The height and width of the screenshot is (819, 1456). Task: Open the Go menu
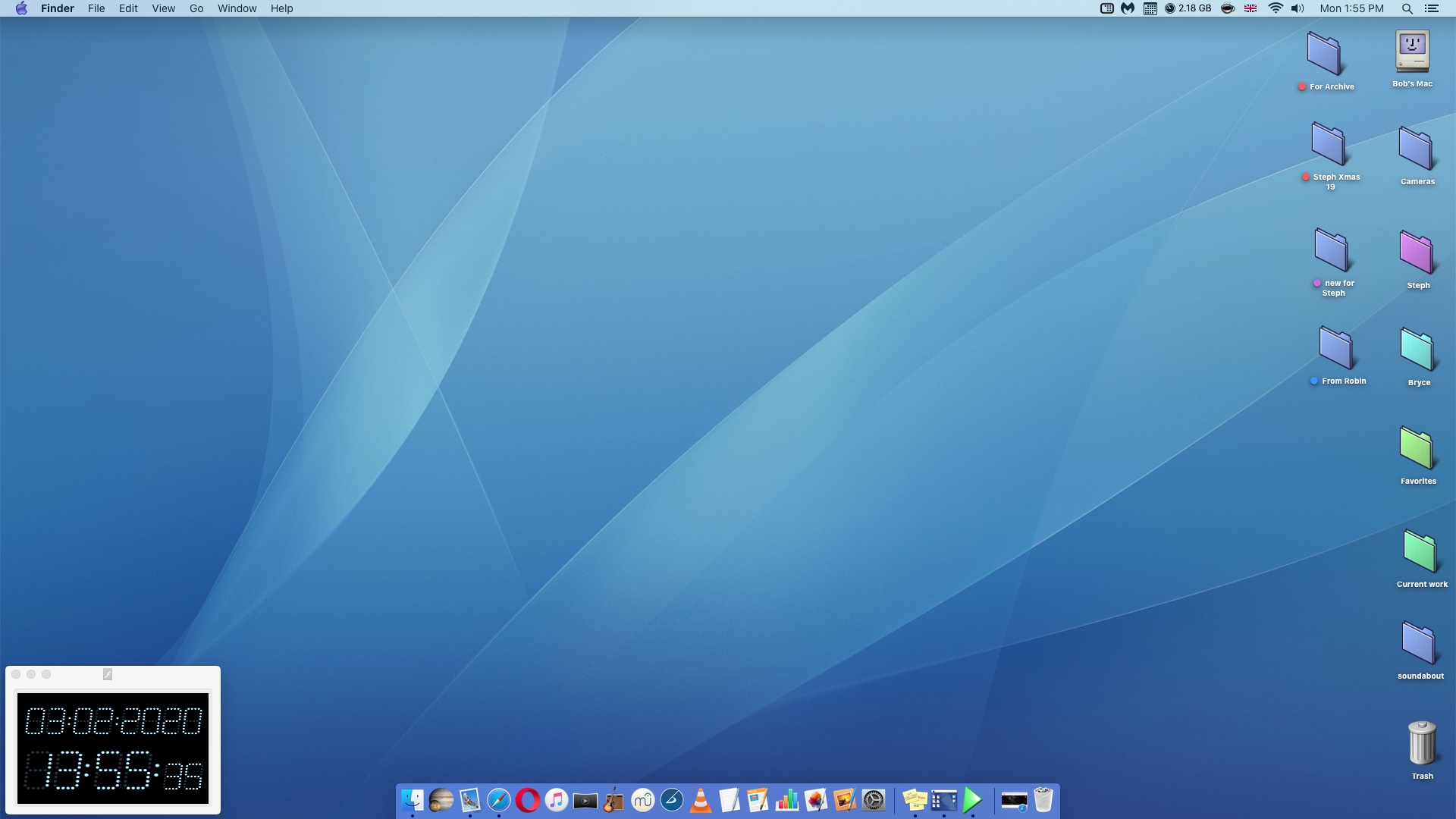tap(196, 8)
